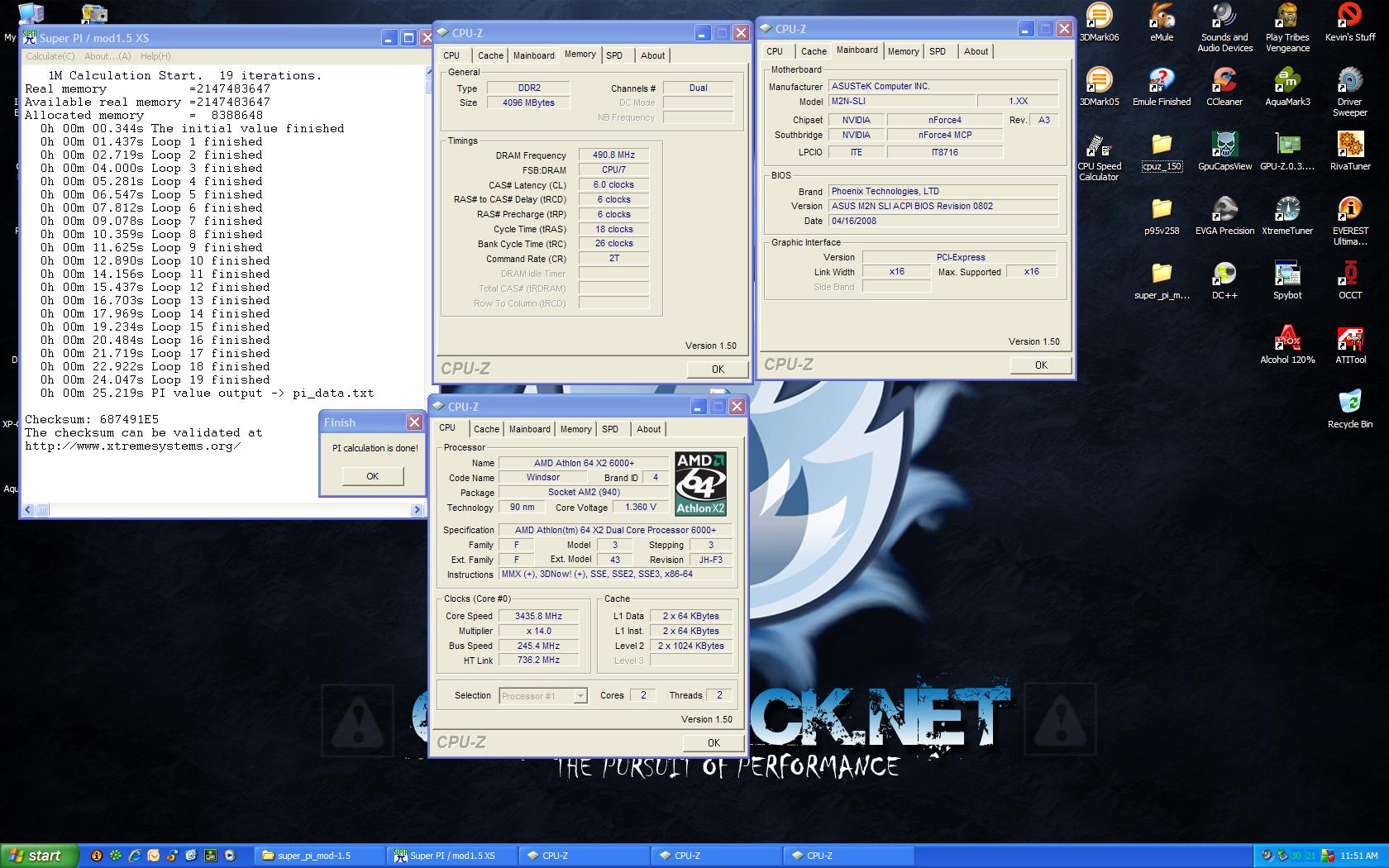
Task: Launch OCCT desktop icon
Action: pos(1350,280)
